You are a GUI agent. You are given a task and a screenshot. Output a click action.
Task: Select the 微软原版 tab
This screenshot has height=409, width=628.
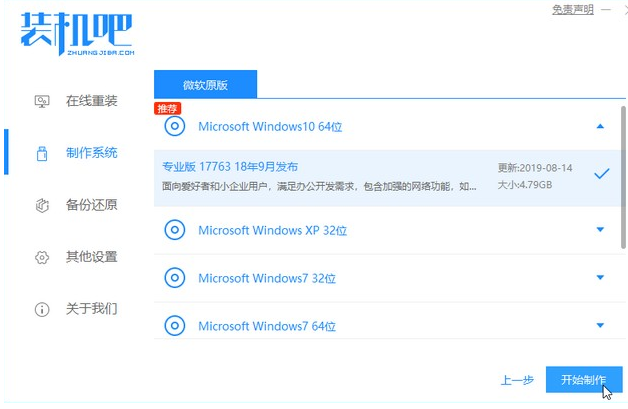click(205, 85)
